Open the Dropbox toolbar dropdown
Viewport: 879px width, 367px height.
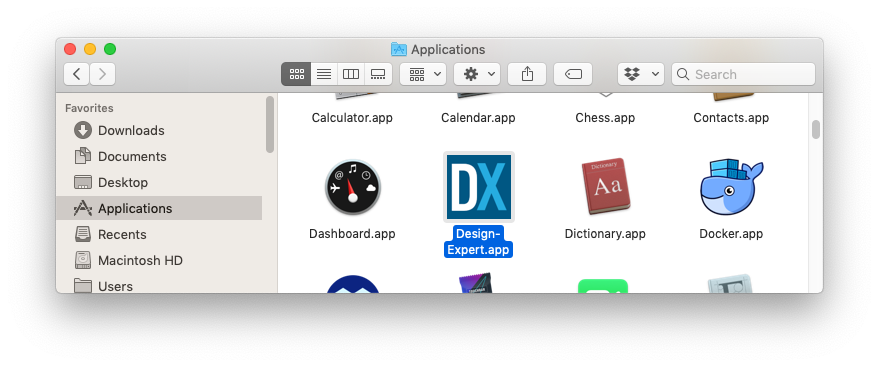641,74
